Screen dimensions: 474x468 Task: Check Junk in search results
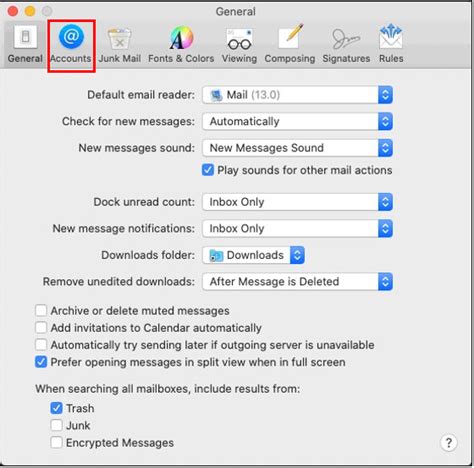click(x=56, y=425)
